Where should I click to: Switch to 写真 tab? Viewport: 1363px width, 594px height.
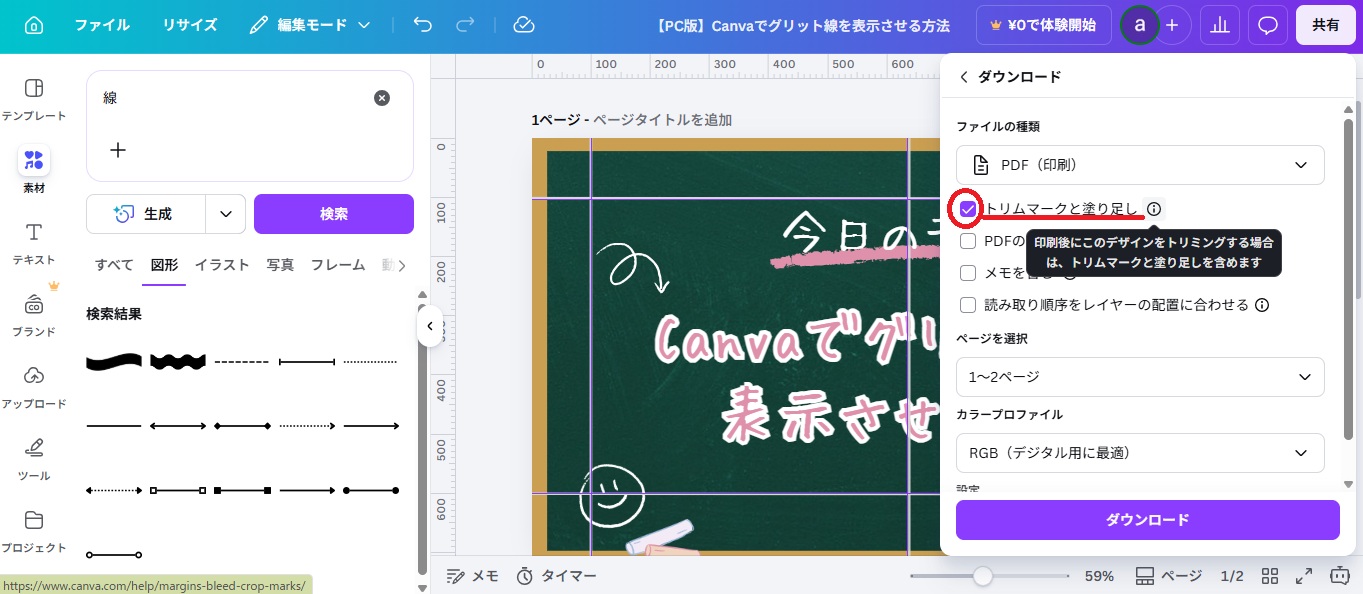coord(280,265)
